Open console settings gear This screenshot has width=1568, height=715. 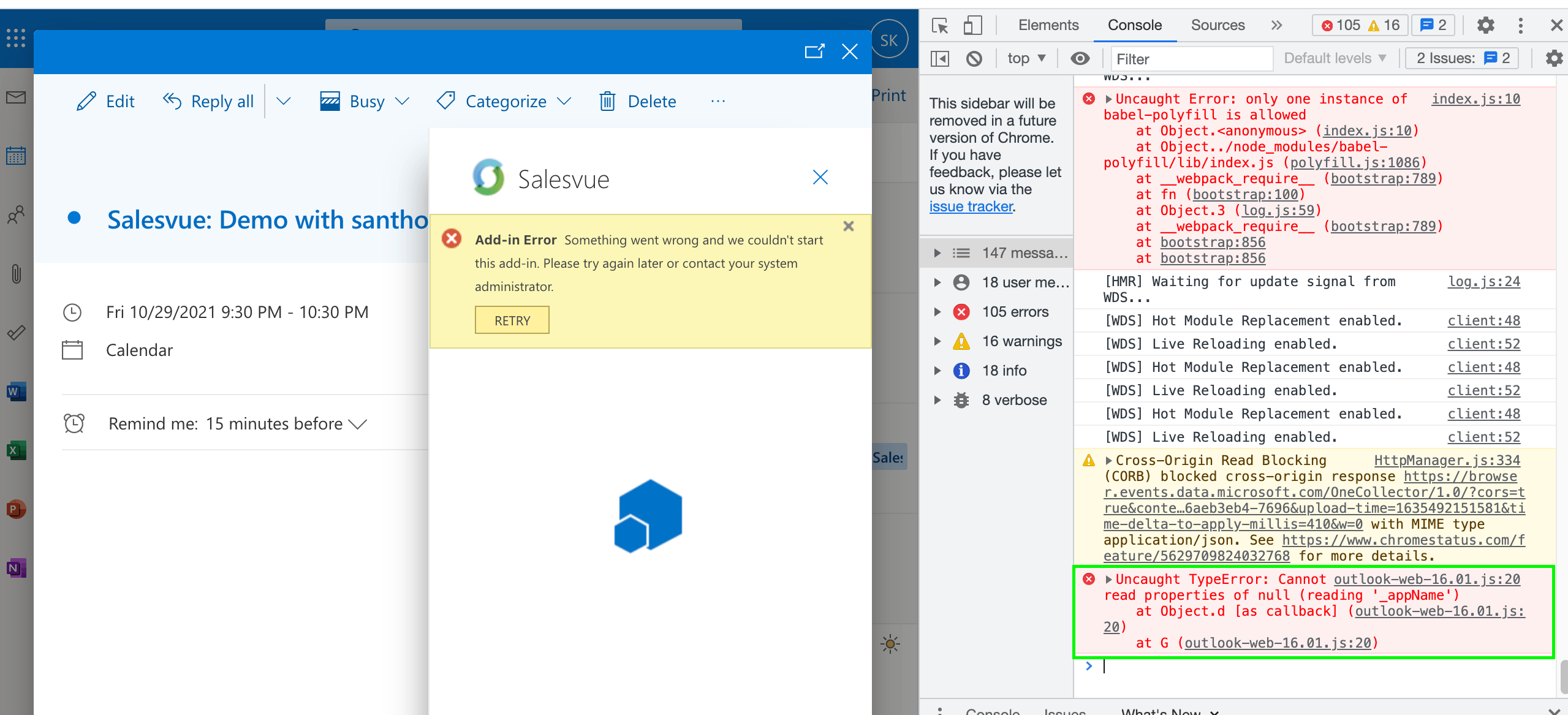tap(1554, 59)
